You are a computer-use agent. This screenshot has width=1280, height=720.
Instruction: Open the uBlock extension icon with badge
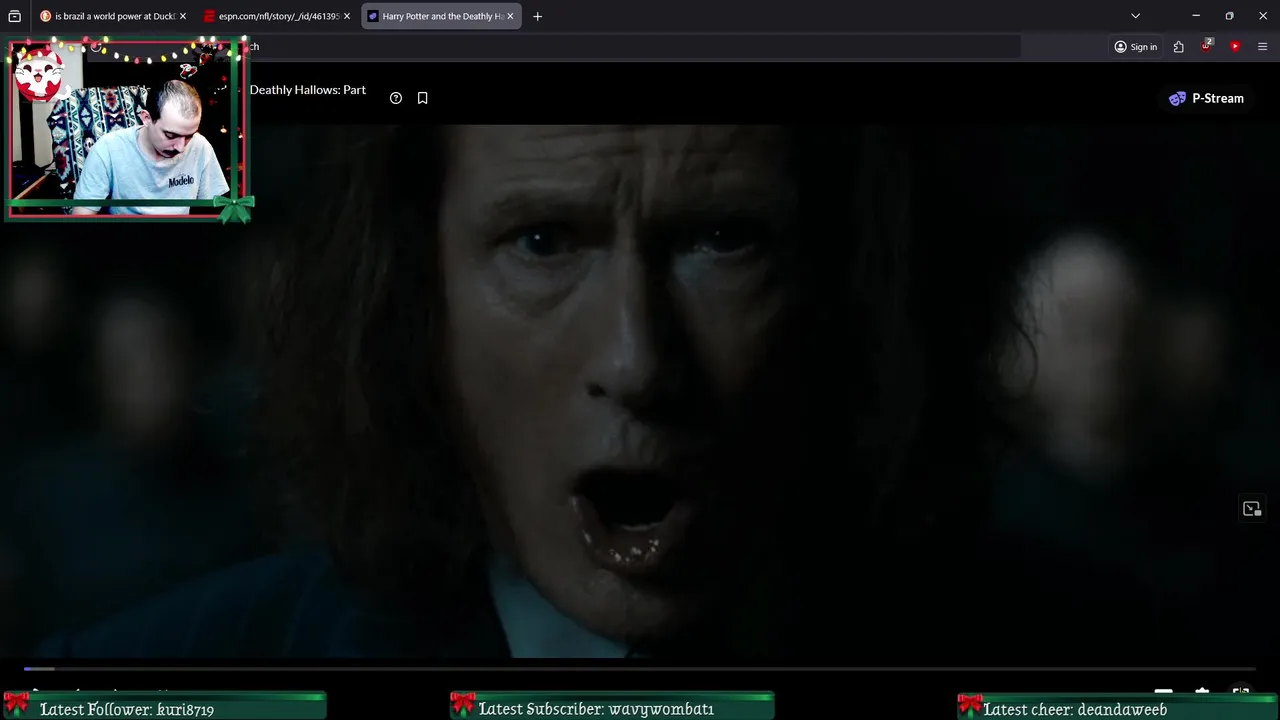click(x=1207, y=46)
